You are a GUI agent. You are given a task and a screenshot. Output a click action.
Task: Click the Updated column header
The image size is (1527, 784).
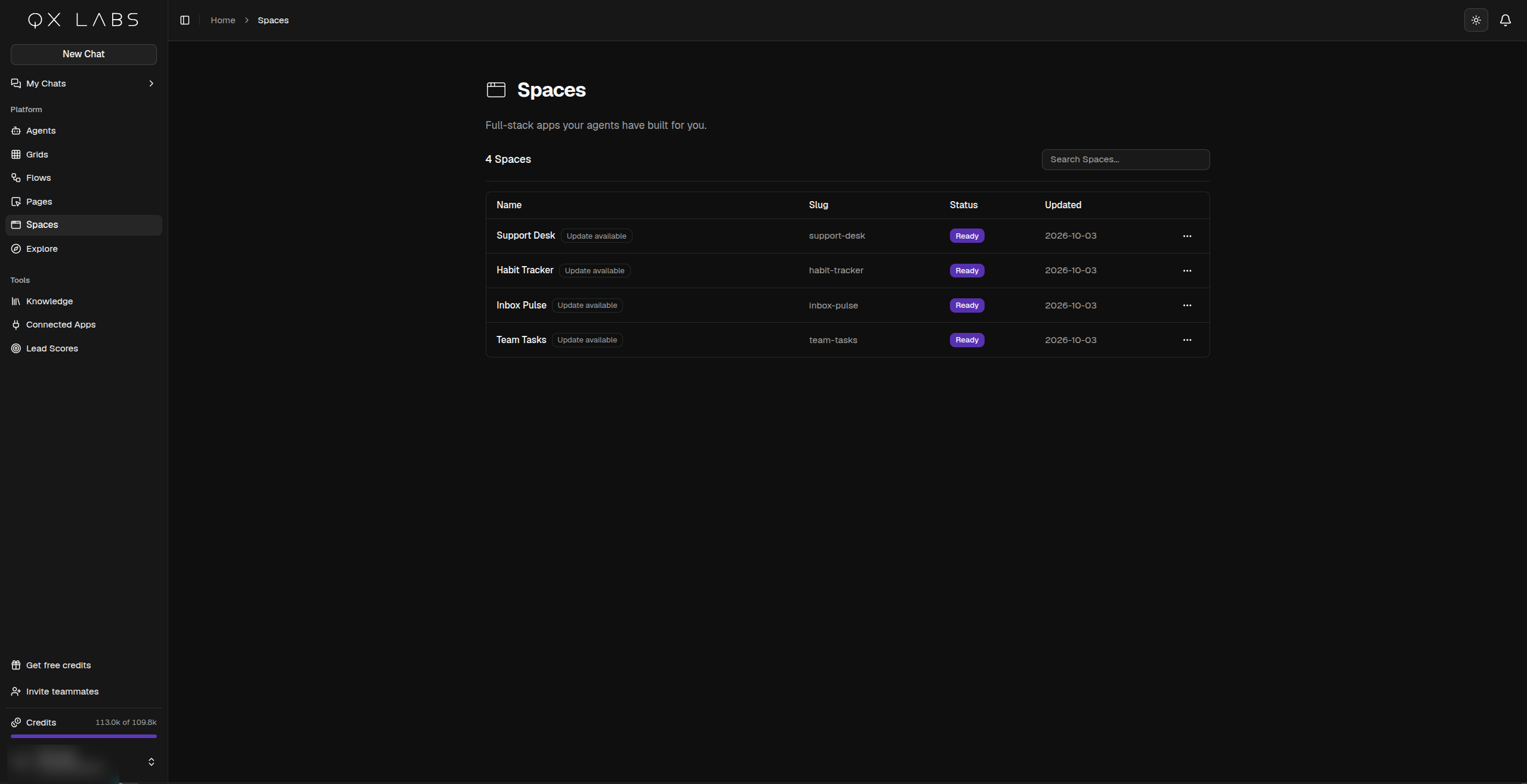[1063, 205]
